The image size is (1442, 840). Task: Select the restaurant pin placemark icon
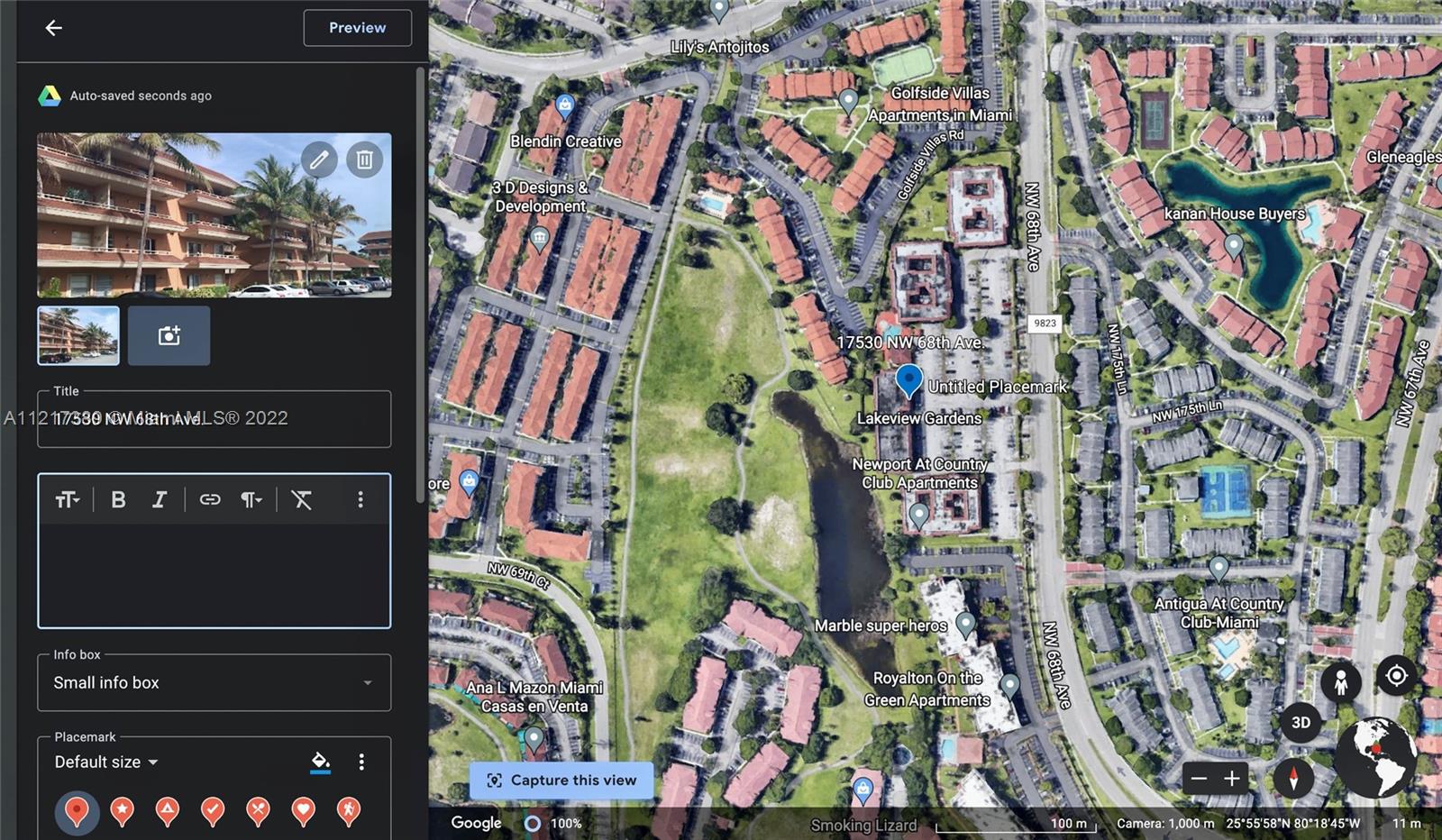[258, 811]
